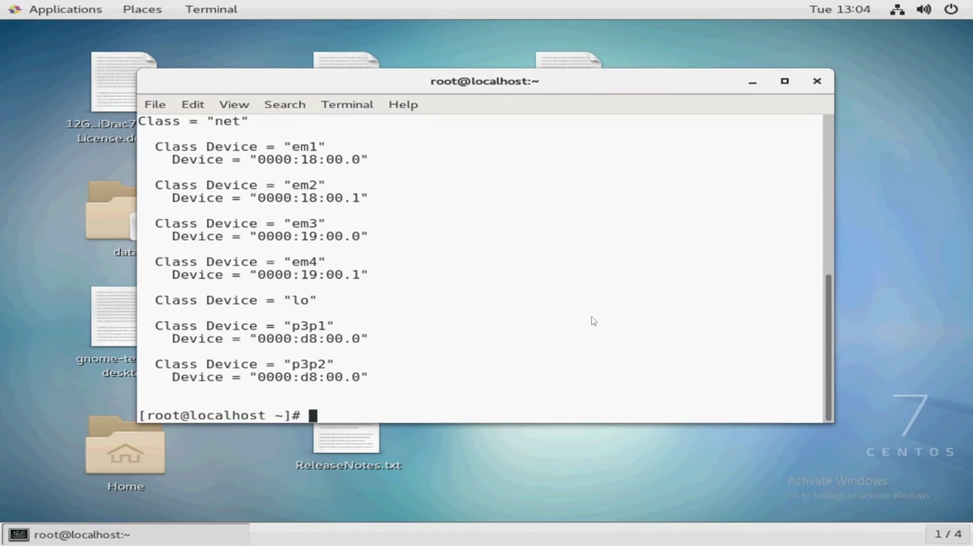Maximize the terminal window
The width and height of the screenshot is (973, 546).
click(x=785, y=81)
